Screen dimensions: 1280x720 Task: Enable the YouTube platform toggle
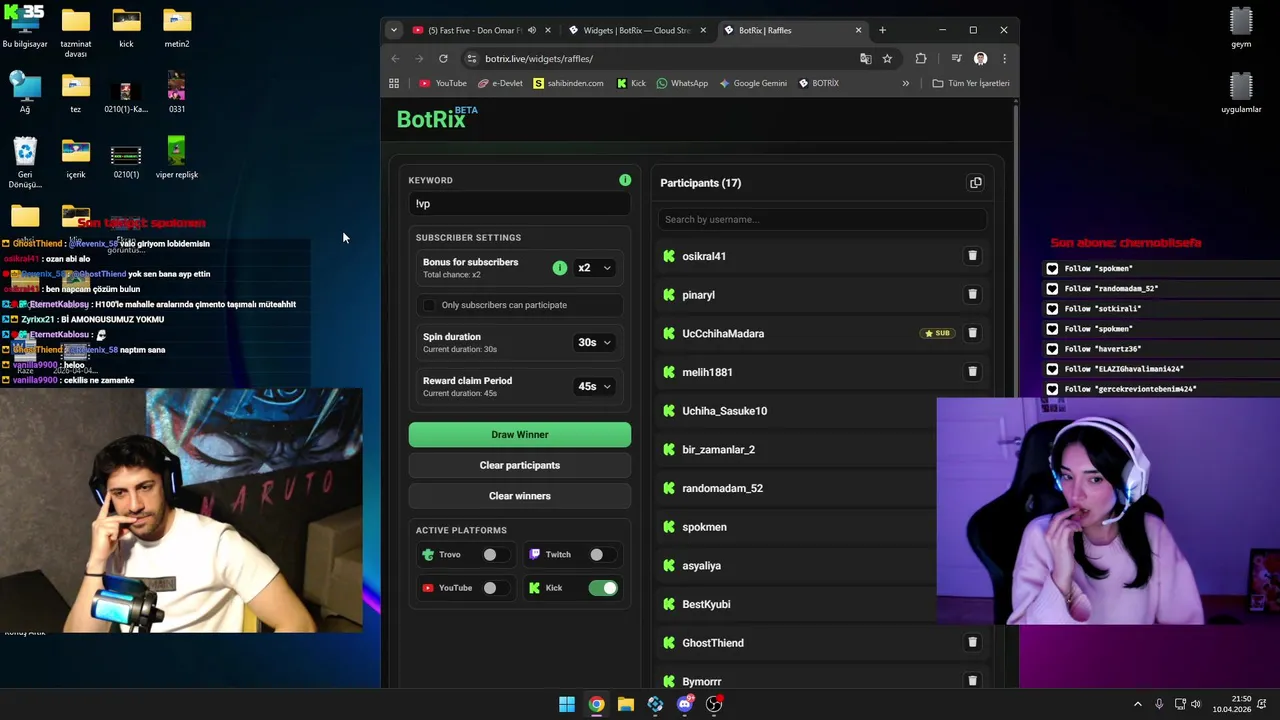coord(494,588)
